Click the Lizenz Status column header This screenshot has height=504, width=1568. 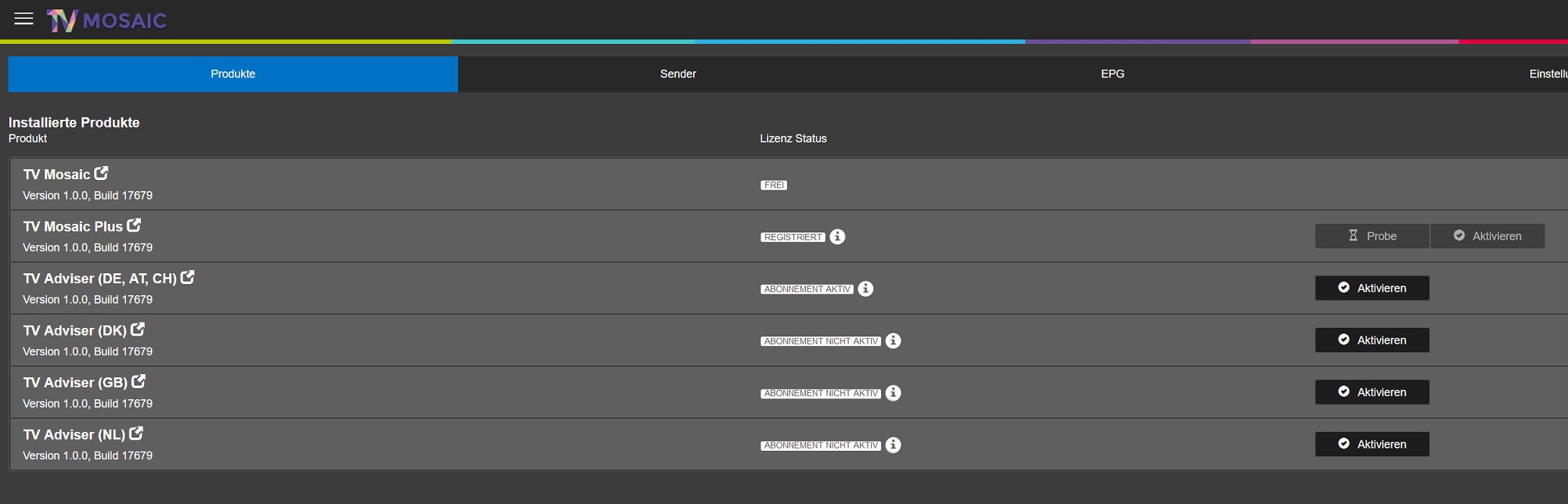(793, 139)
